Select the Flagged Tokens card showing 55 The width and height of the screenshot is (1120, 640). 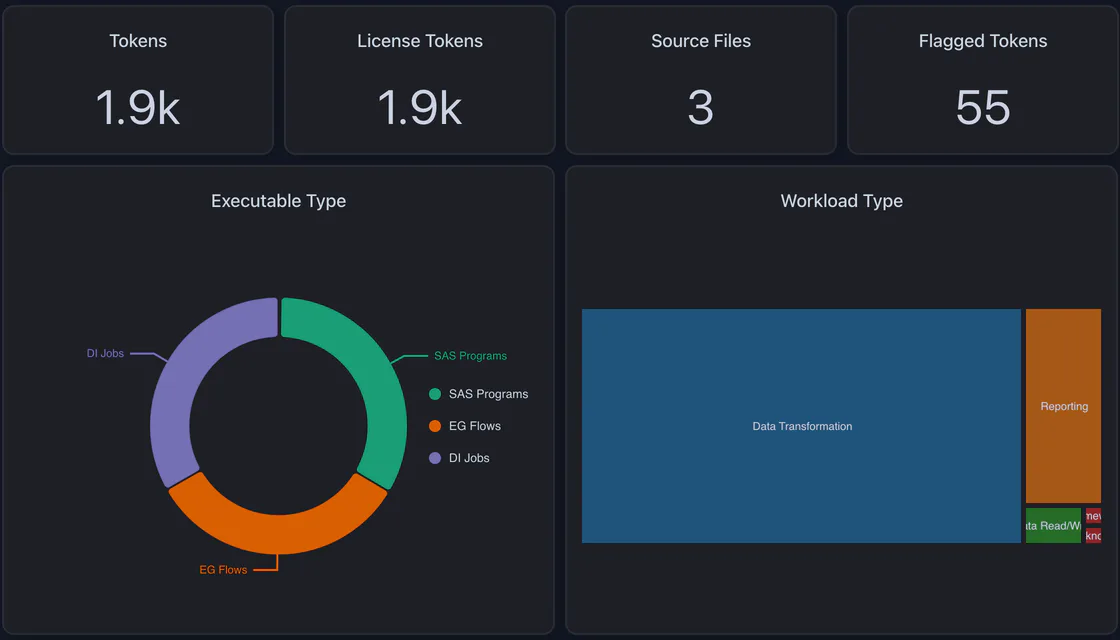pos(983,80)
